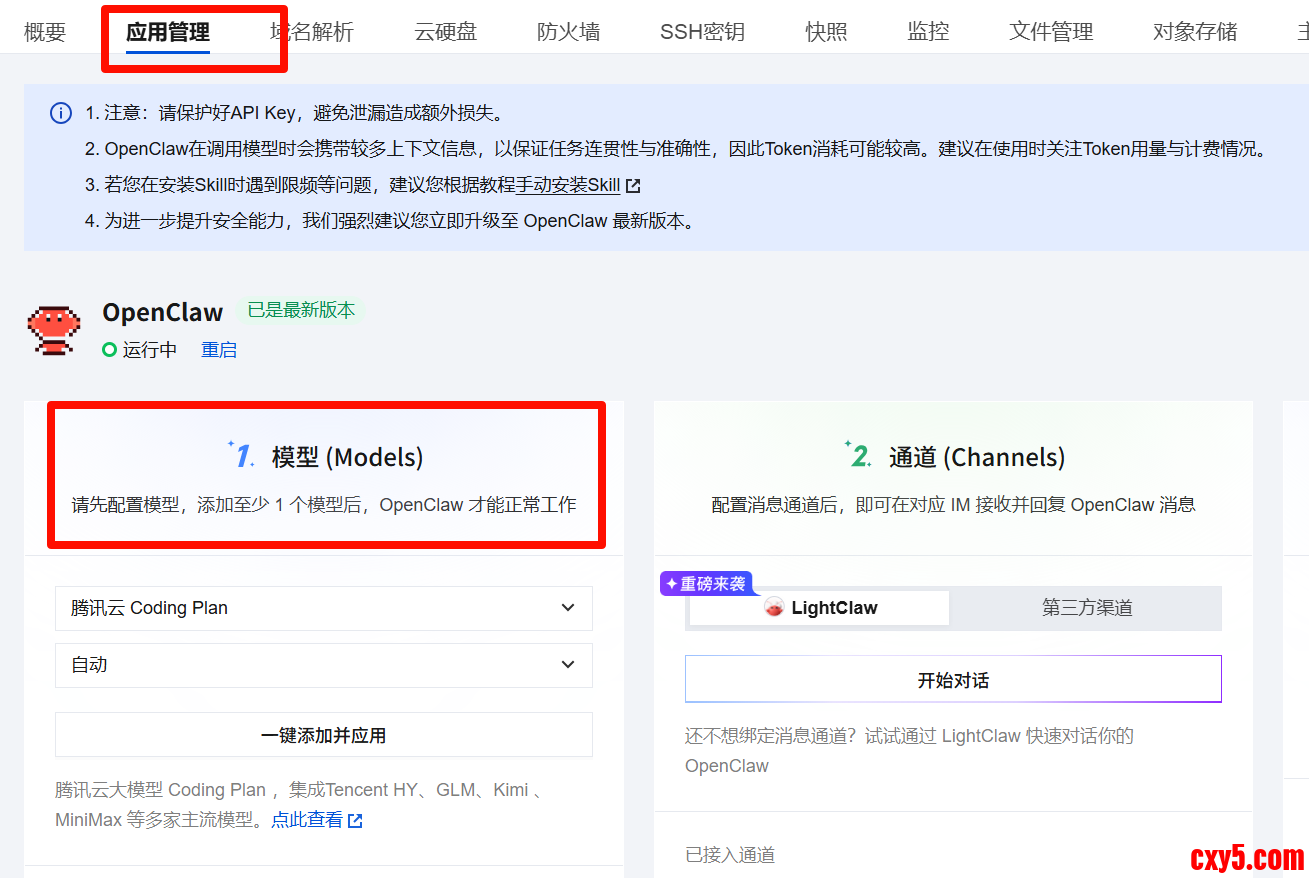Open the 自动 model dropdown

coord(323,665)
